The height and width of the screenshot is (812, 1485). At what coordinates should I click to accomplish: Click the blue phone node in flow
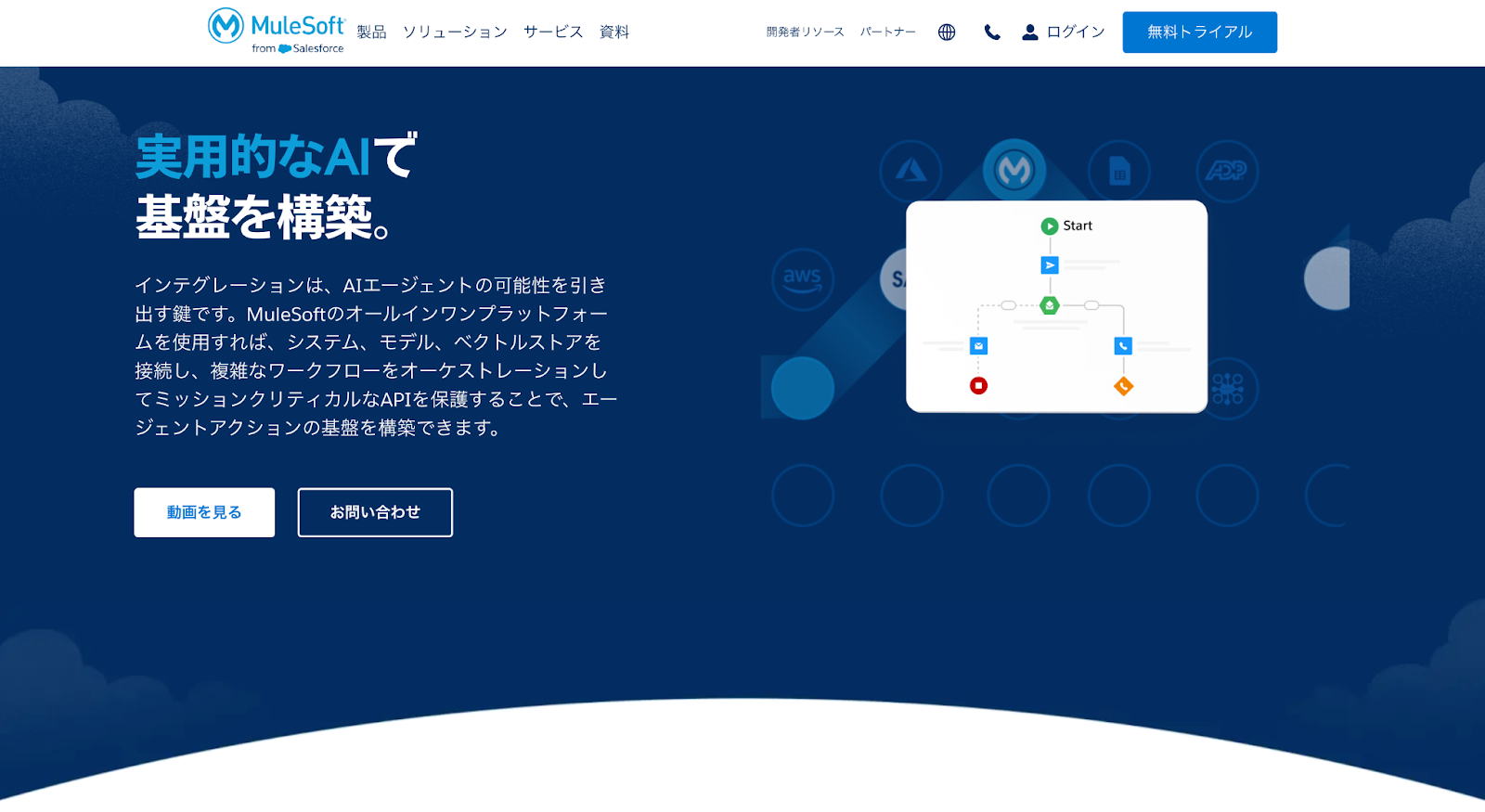[1123, 346]
